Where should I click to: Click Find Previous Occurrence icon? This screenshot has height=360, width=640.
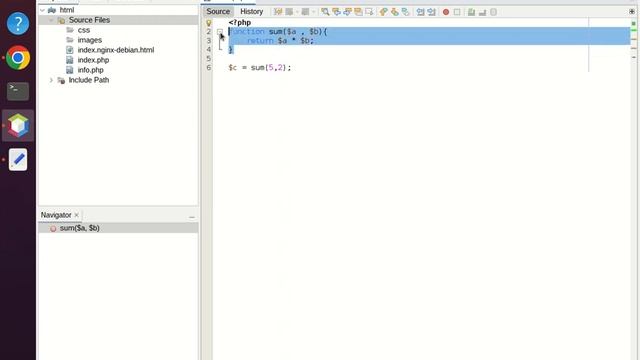coord(336,12)
